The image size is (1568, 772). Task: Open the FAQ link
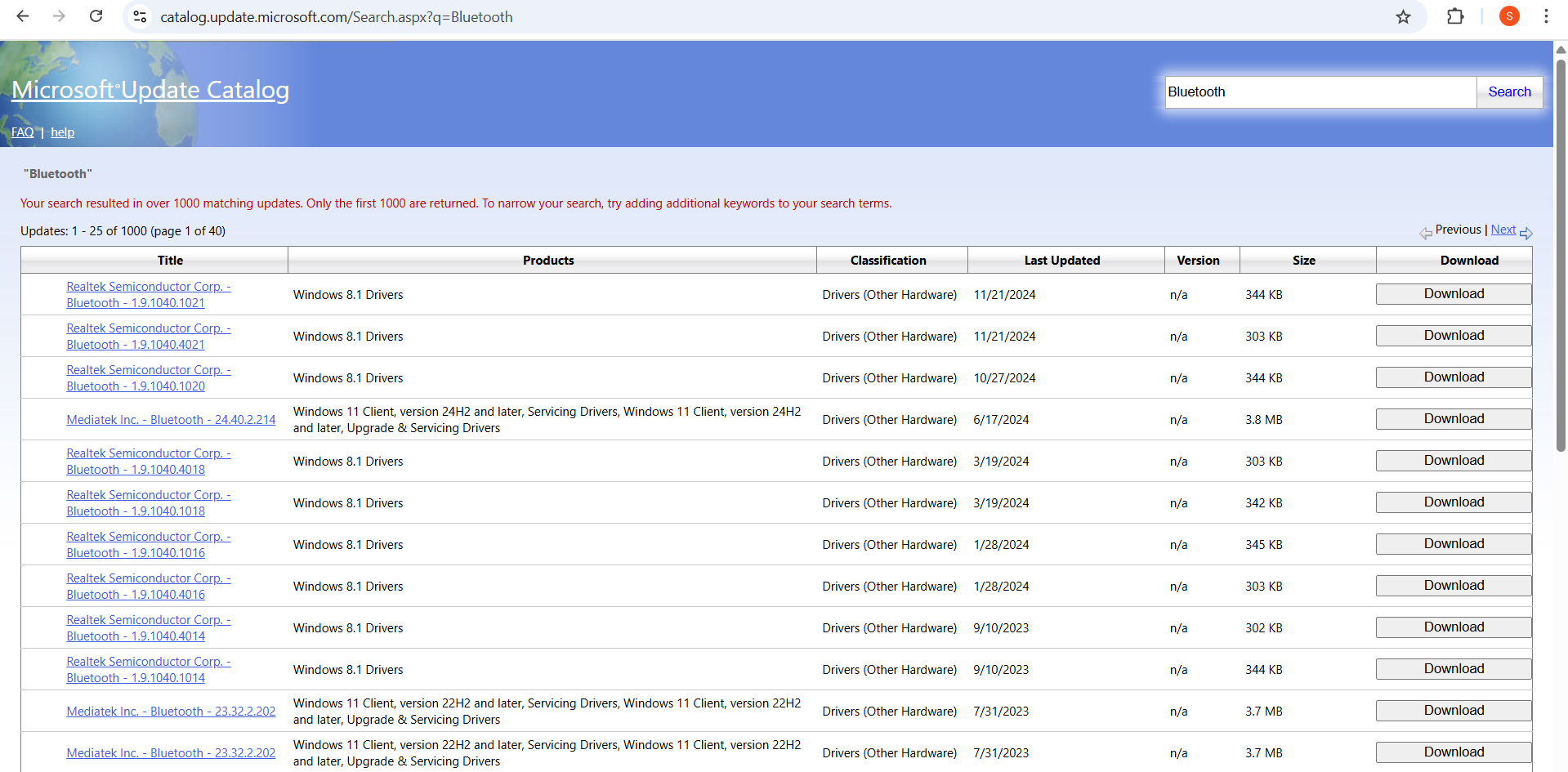(x=22, y=132)
